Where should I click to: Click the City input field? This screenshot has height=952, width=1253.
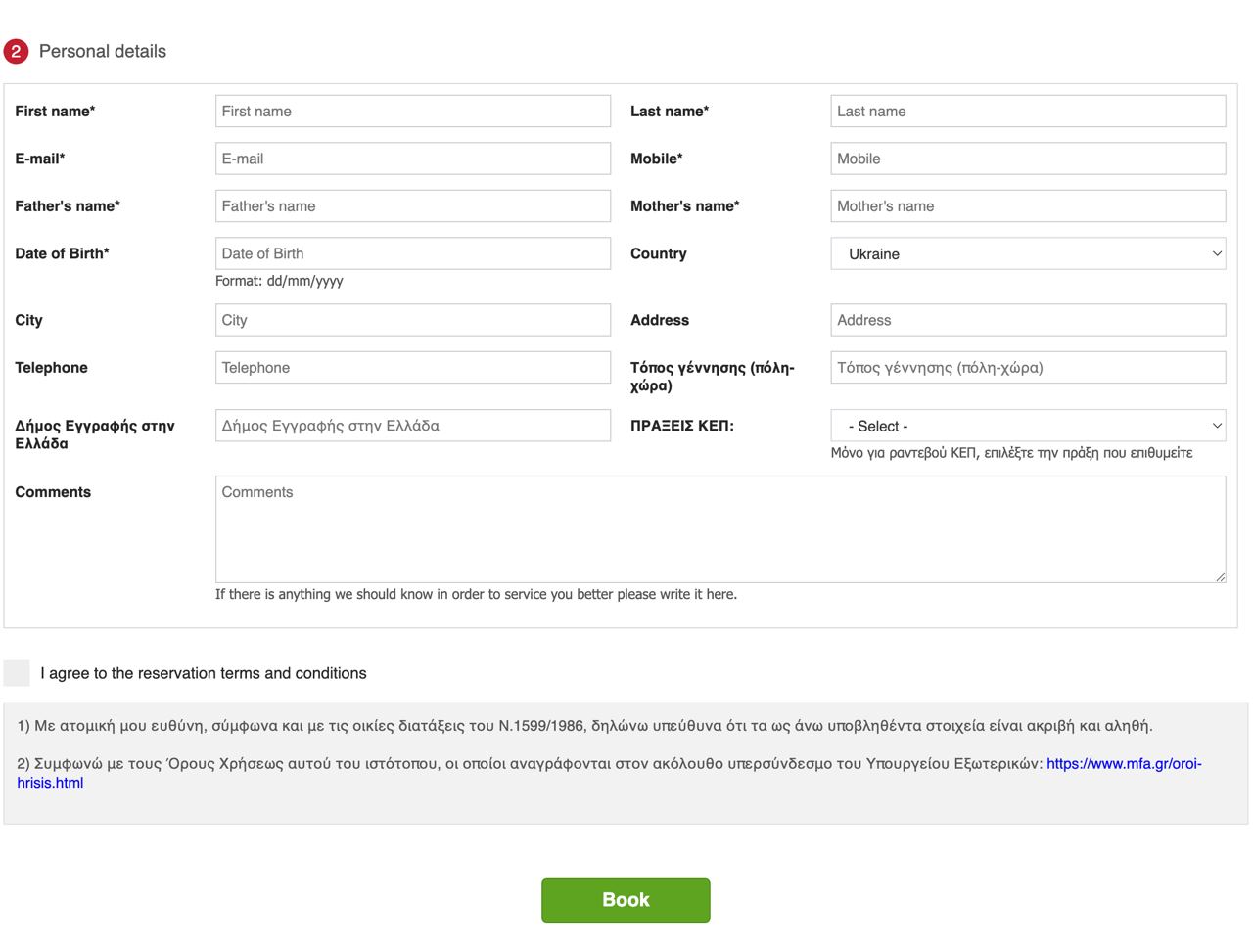pyautogui.click(x=412, y=320)
